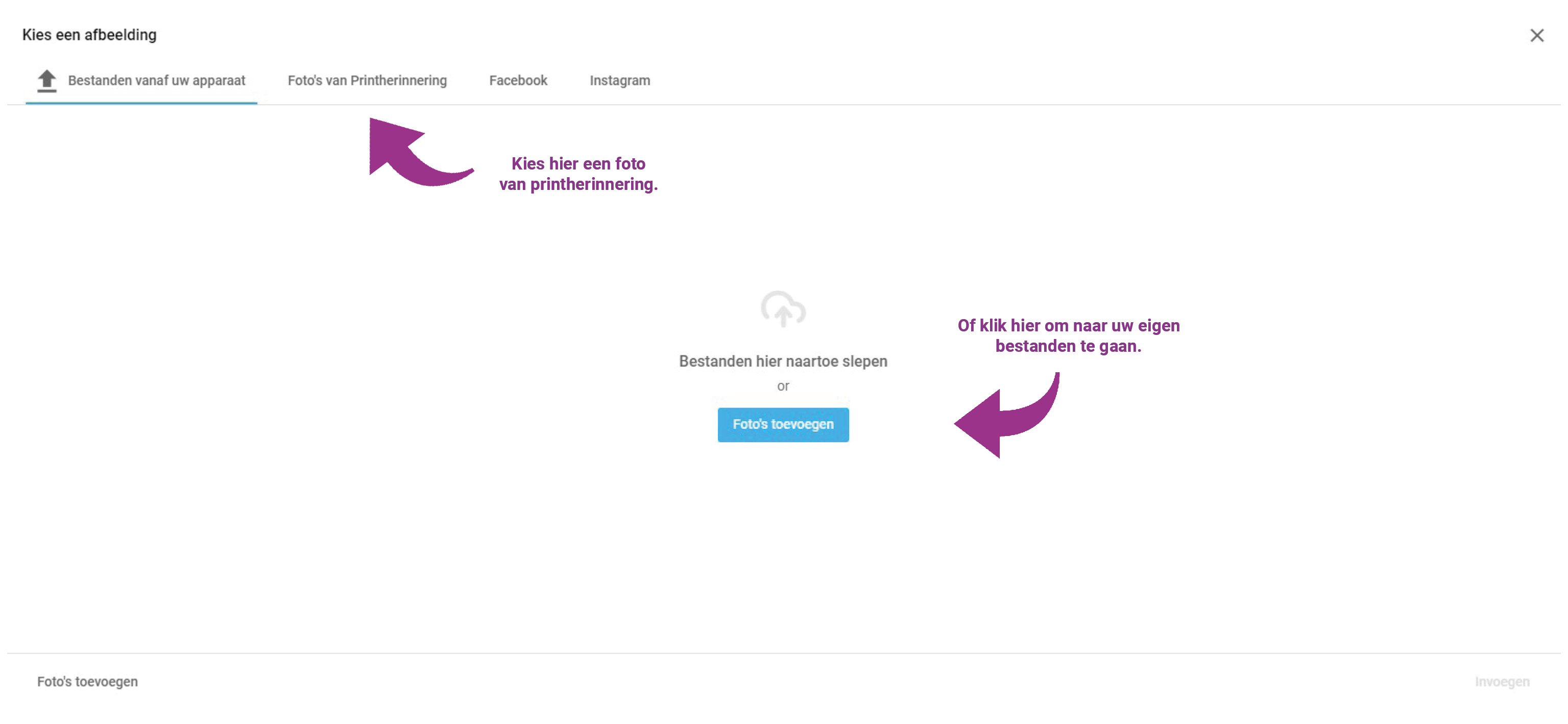This screenshot has height=724, width=1568.
Task: Click the greyed-out Invoegen button
Action: click(1502, 682)
